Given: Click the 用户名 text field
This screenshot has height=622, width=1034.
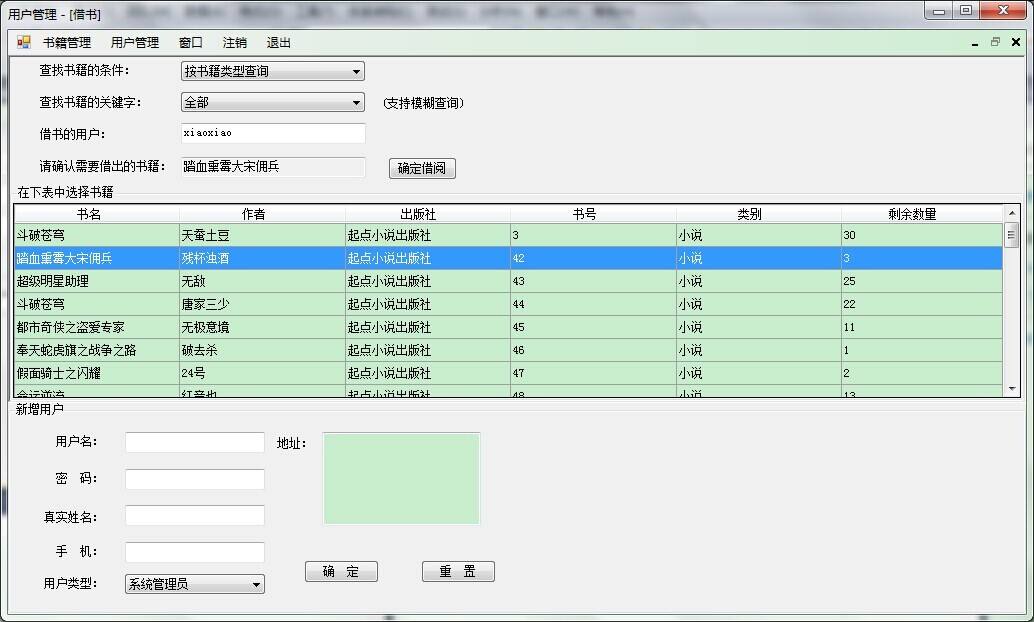Looking at the screenshot, I should click(194, 441).
